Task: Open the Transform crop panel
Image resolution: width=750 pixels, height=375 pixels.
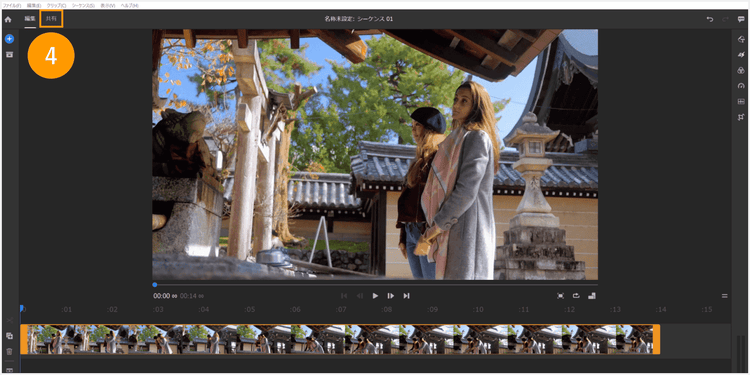Action: (741, 117)
